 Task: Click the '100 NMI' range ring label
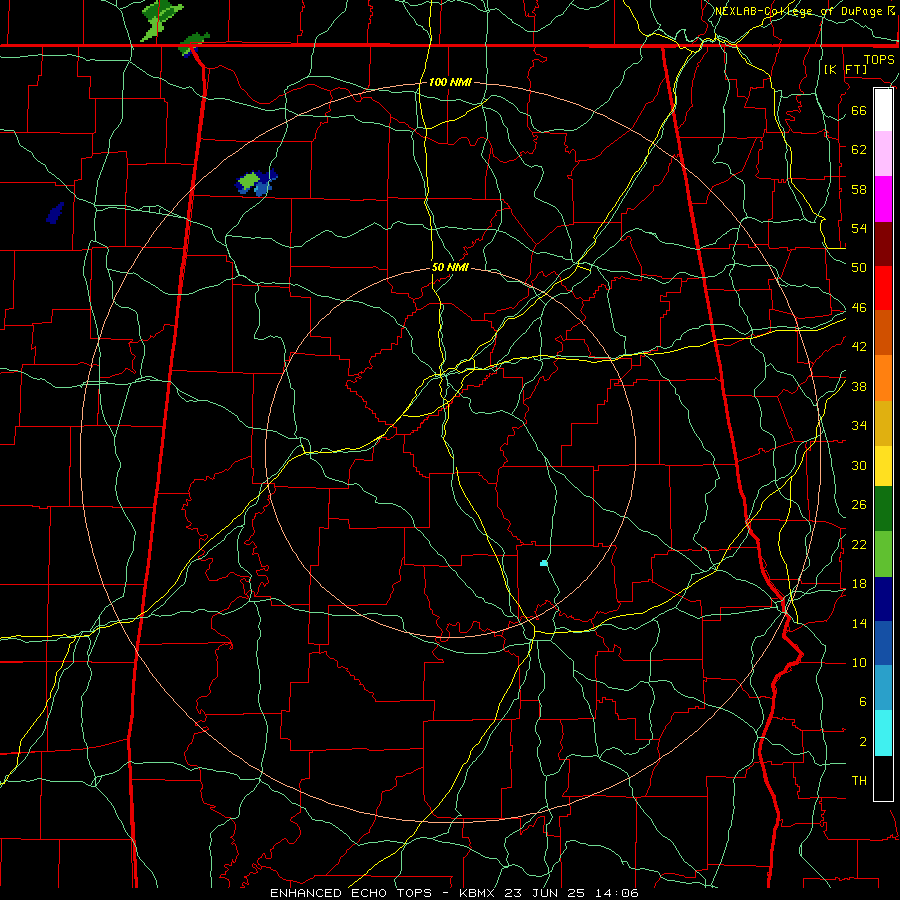click(x=450, y=82)
